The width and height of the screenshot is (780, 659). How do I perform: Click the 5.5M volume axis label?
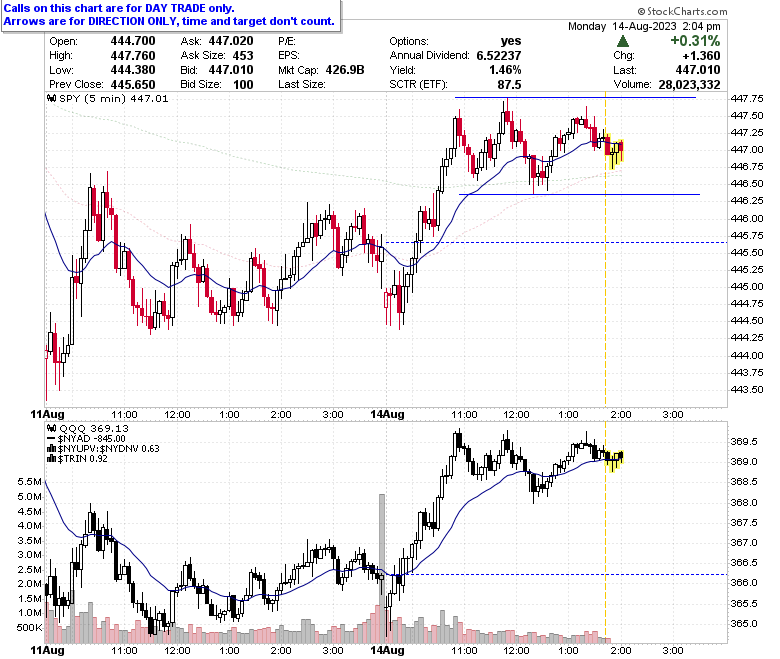[x=29, y=481]
